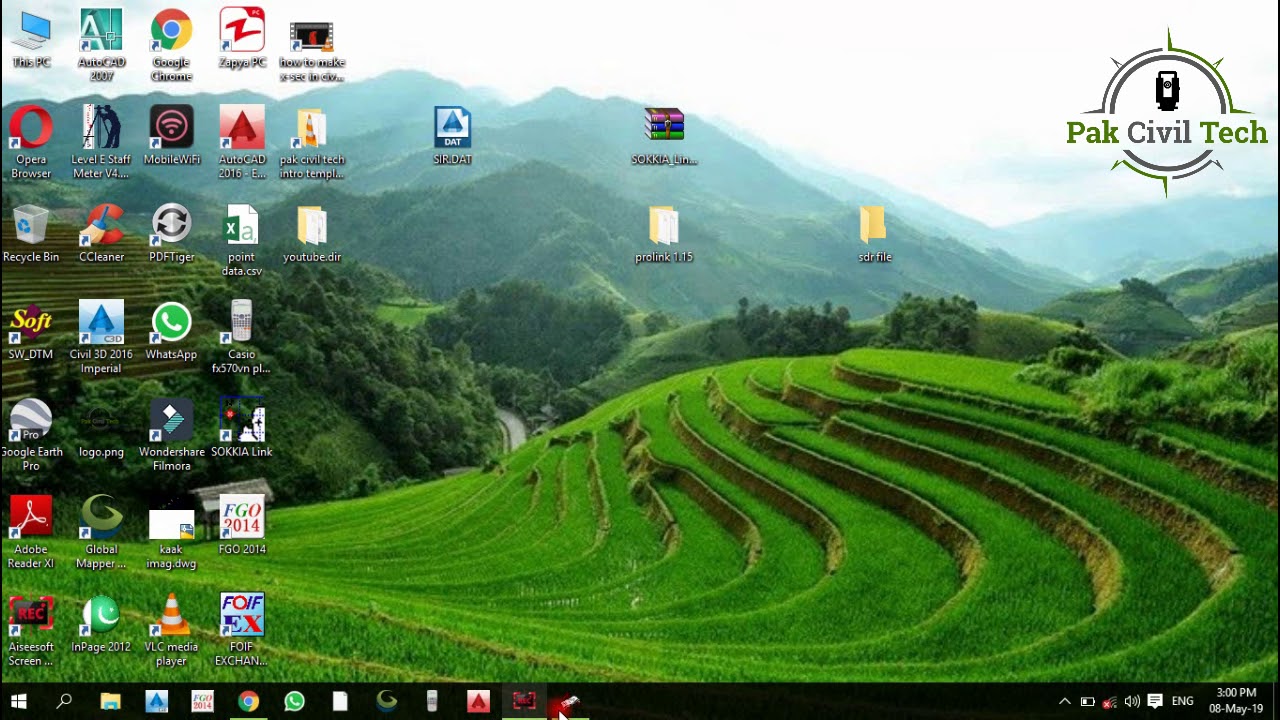
Task: Open the Zapya PC desktop shortcut
Action: pyautogui.click(x=242, y=40)
